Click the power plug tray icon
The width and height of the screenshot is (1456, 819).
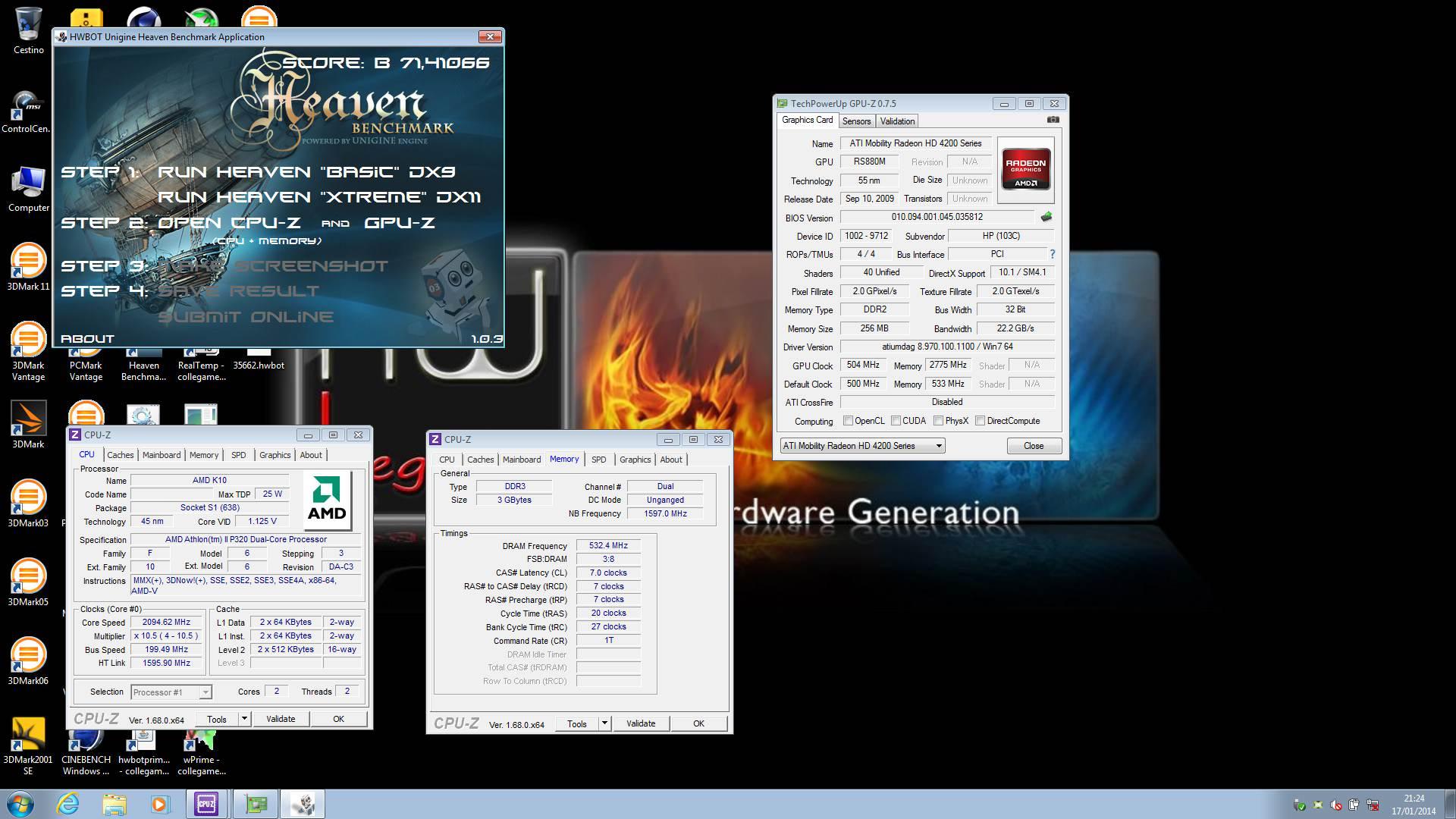click(1354, 805)
